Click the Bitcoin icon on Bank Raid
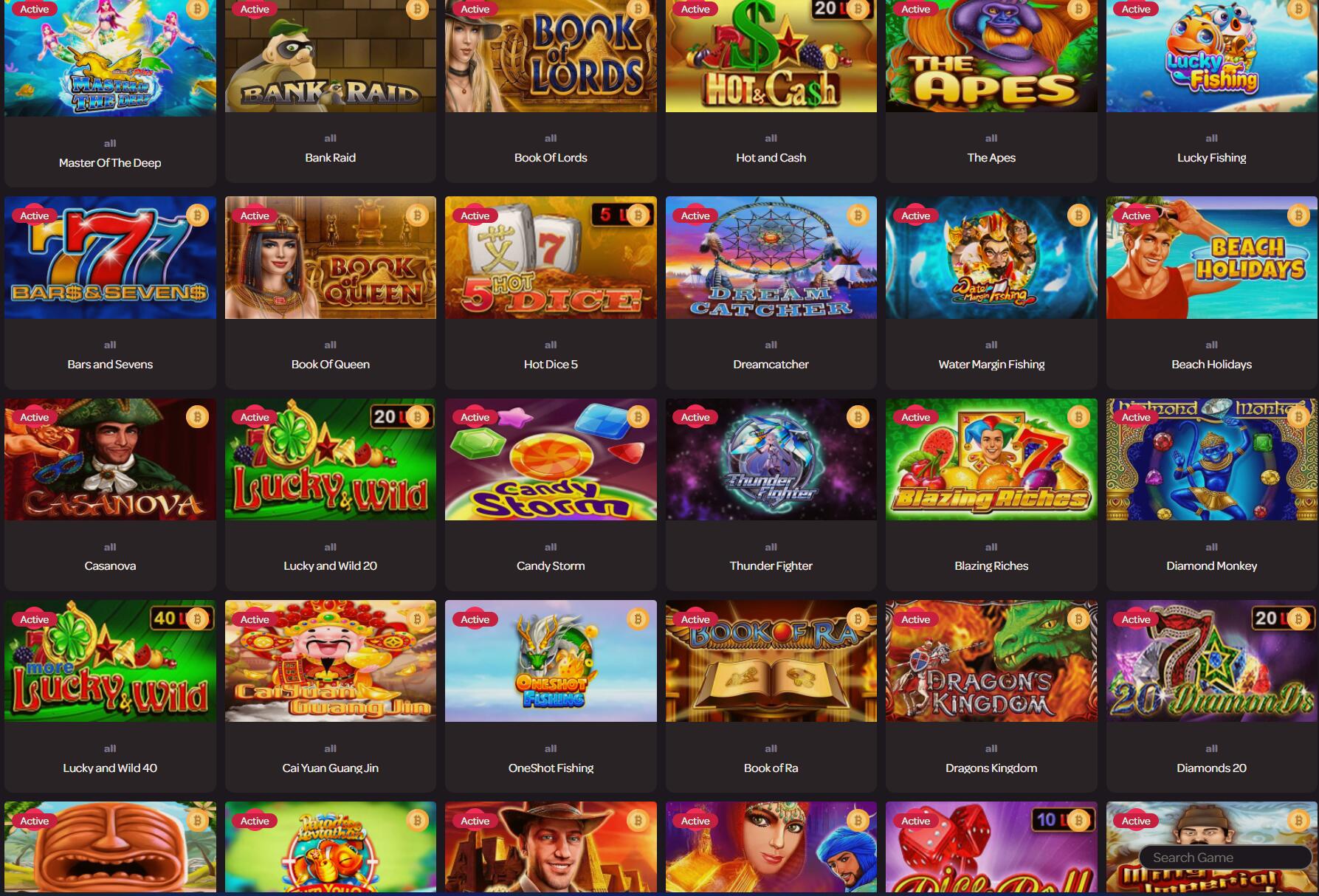 tap(417, 9)
